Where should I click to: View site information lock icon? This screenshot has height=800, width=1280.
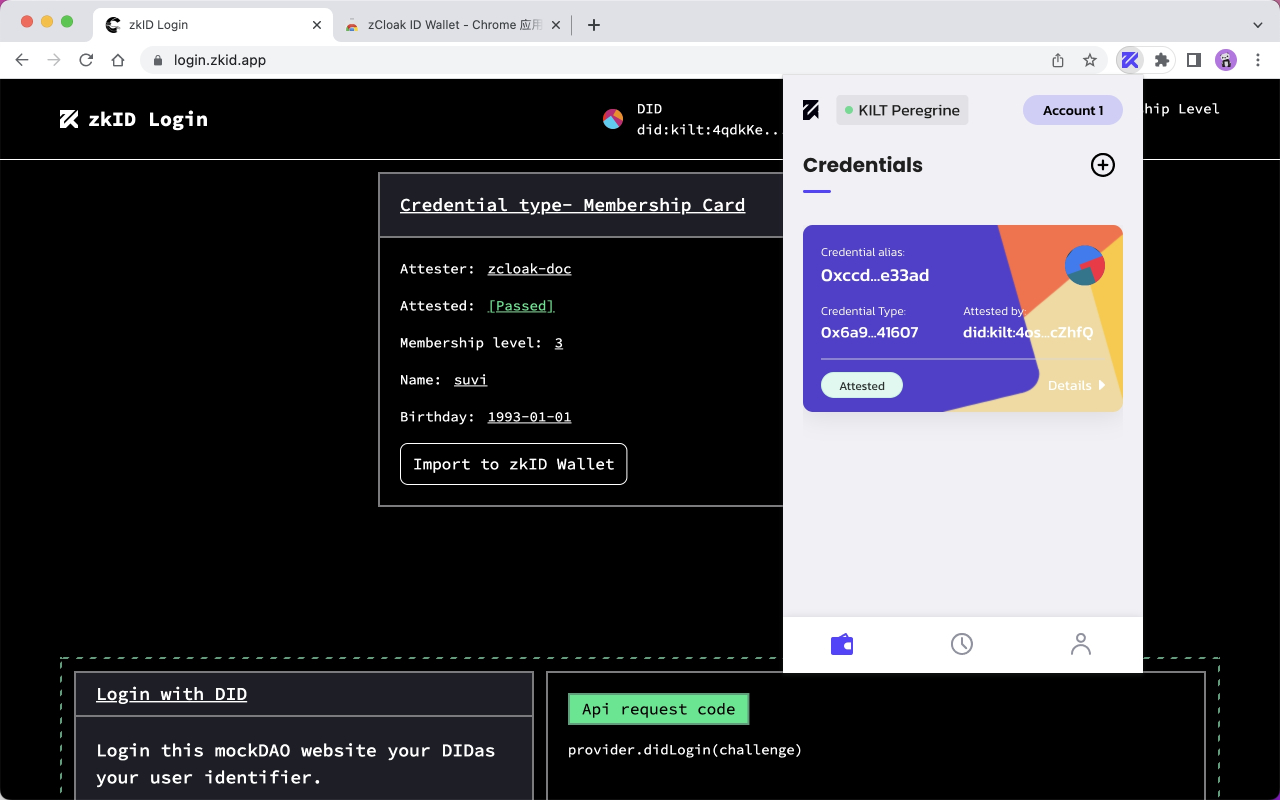point(158,60)
